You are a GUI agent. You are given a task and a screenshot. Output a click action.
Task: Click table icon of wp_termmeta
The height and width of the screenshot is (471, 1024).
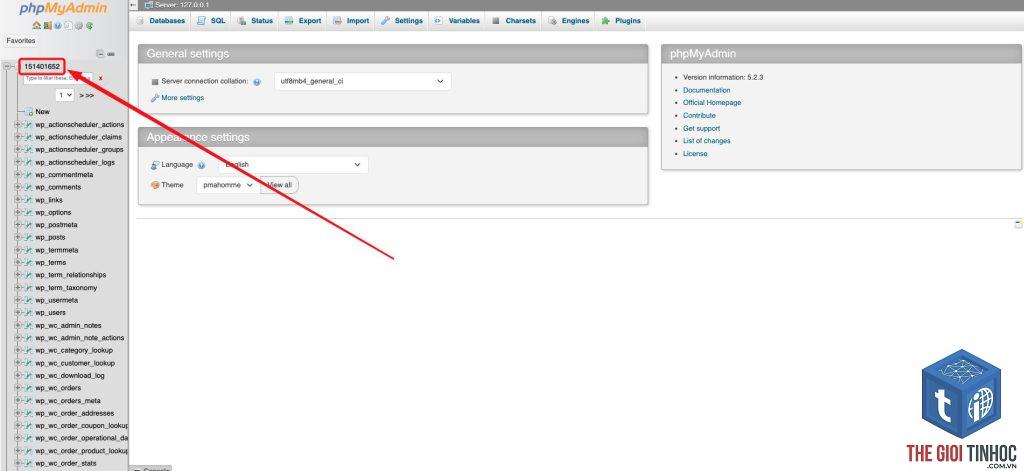click(x=28, y=250)
